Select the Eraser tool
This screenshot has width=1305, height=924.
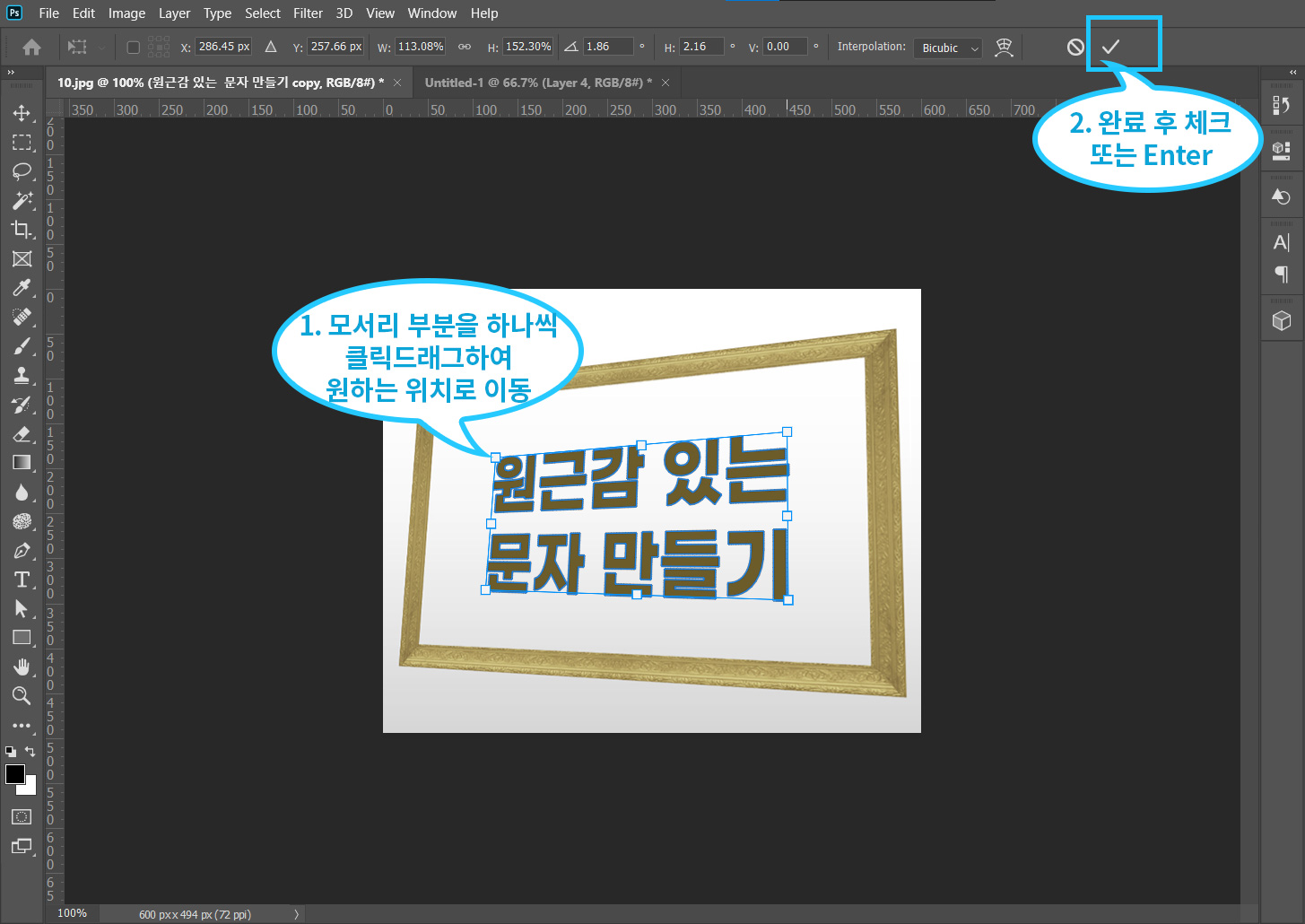[22, 434]
